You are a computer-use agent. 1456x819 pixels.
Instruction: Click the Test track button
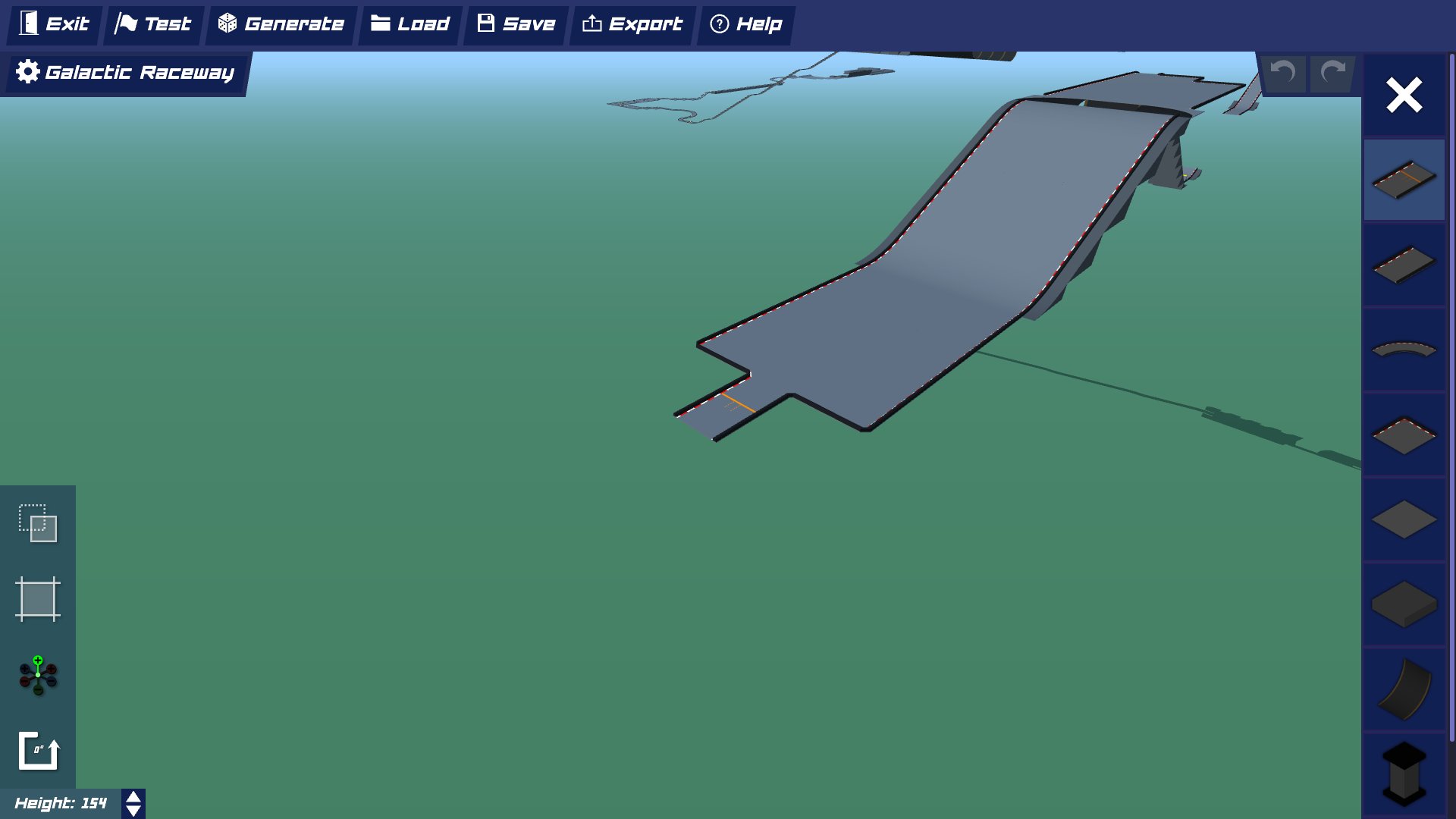tap(153, 24)
